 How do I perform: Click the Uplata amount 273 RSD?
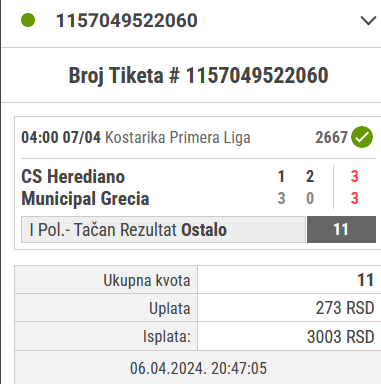pyautogui.click(x=345, y=308)
